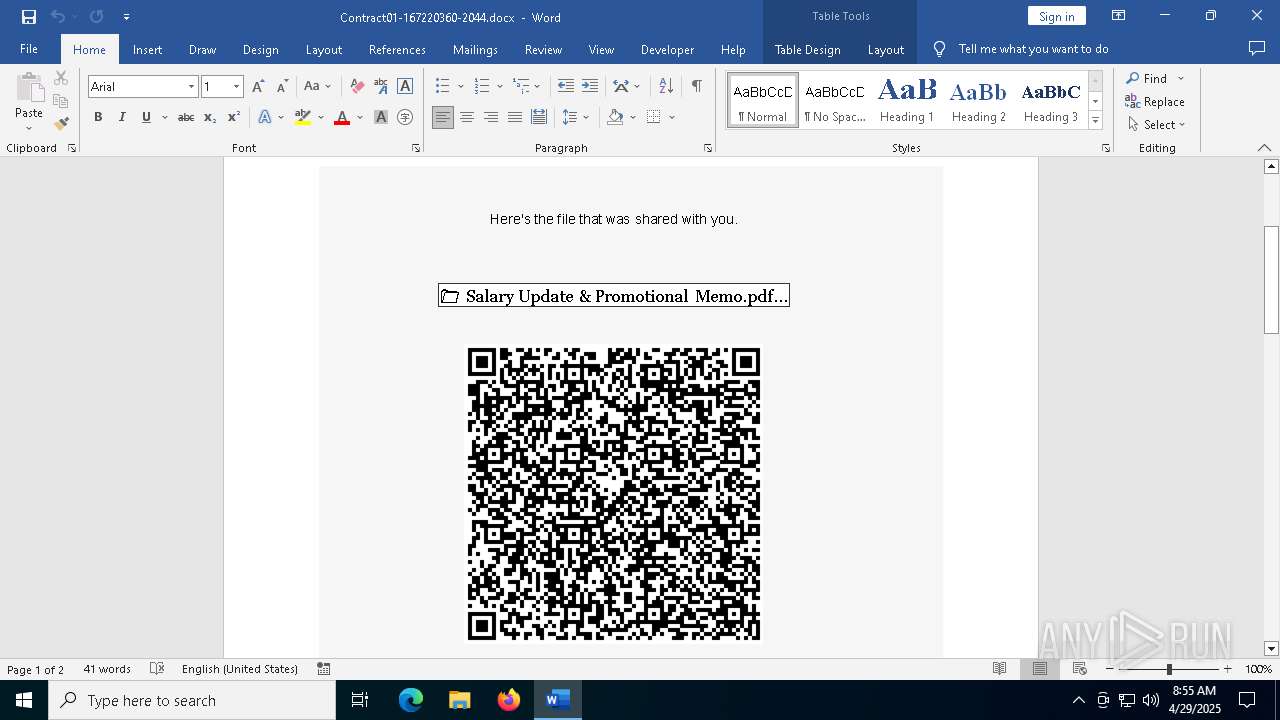The height and width of the screenshot is (720, 1280).
Task: Open the Numbering list dropdown
Action: tap(500, 87)
